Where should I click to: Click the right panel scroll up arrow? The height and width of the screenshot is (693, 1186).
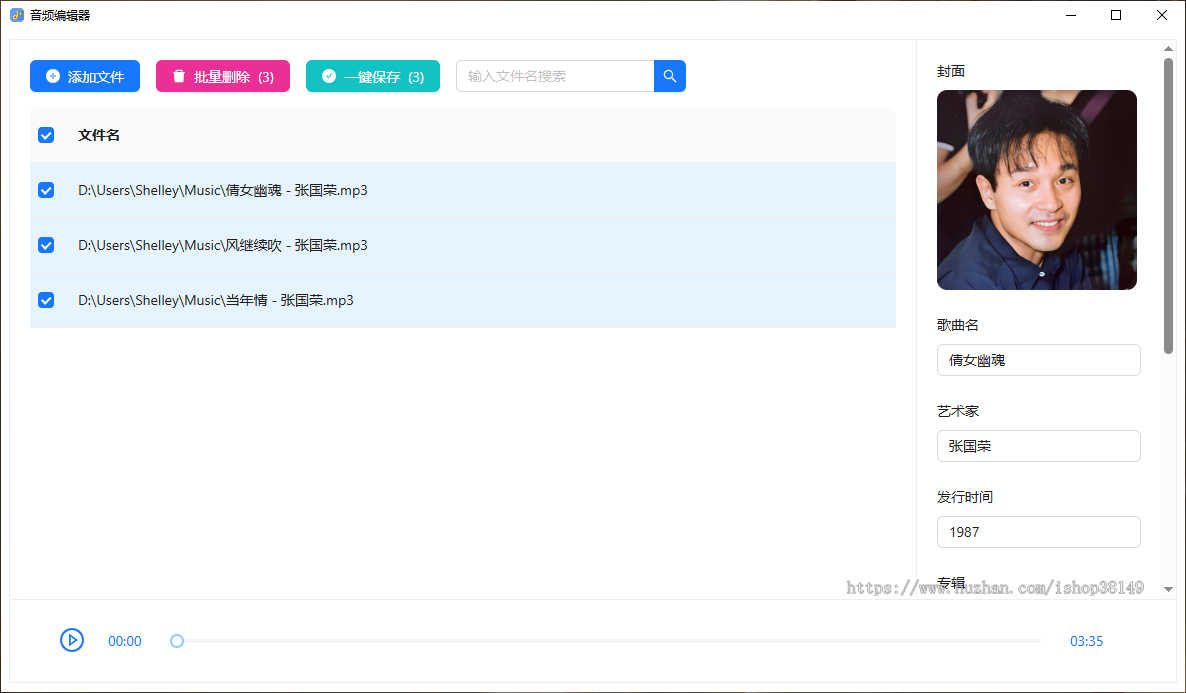pos(1169,48)
